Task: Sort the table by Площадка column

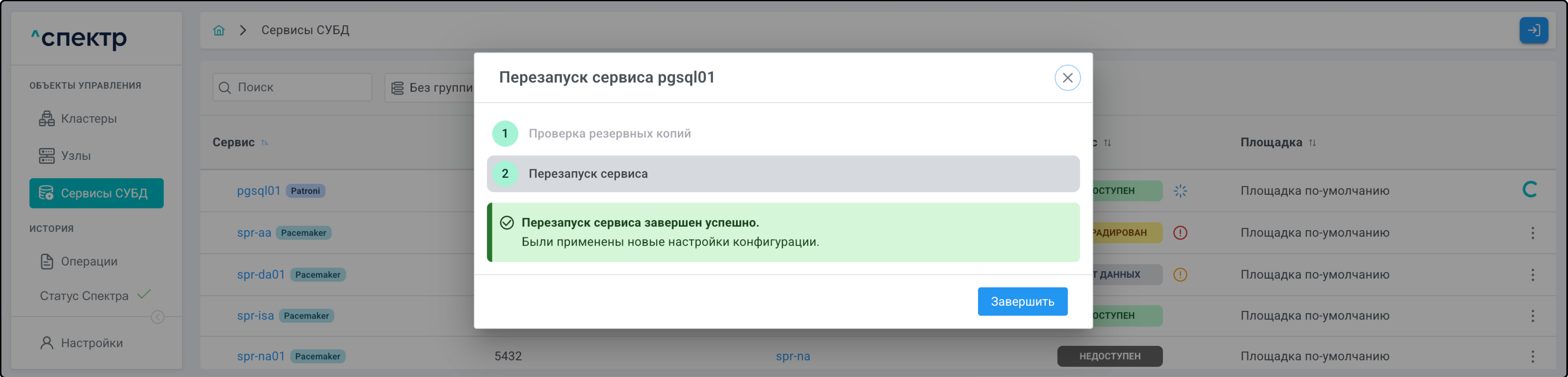Action: click(1312, 143)
